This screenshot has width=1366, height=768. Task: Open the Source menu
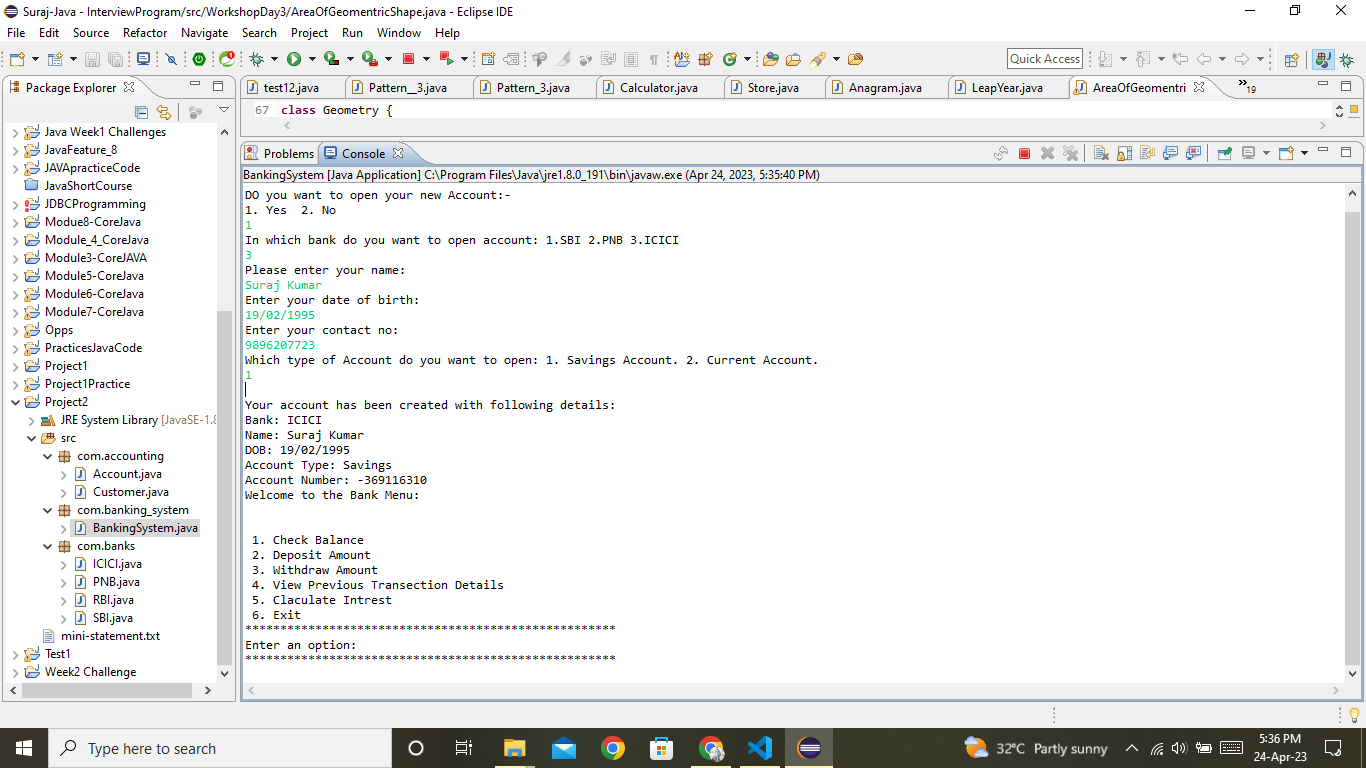[91, 32]
